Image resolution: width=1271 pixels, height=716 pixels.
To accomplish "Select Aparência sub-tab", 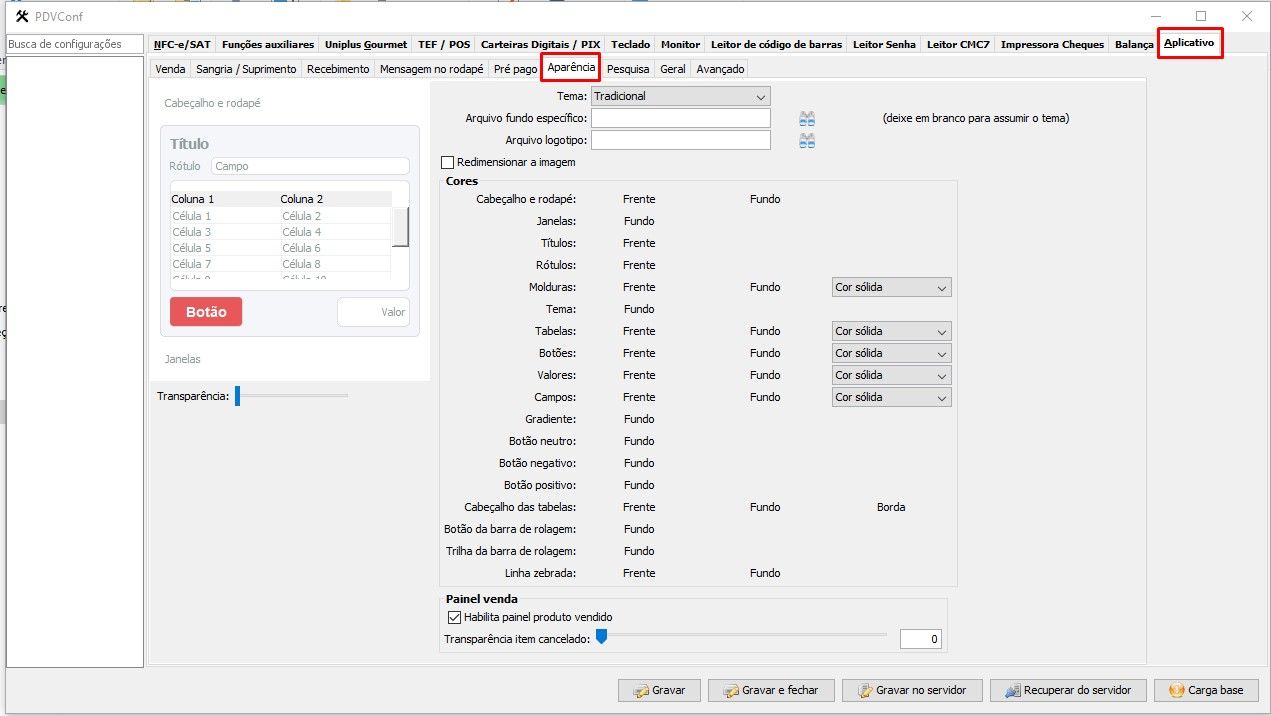I will point(572,68).
